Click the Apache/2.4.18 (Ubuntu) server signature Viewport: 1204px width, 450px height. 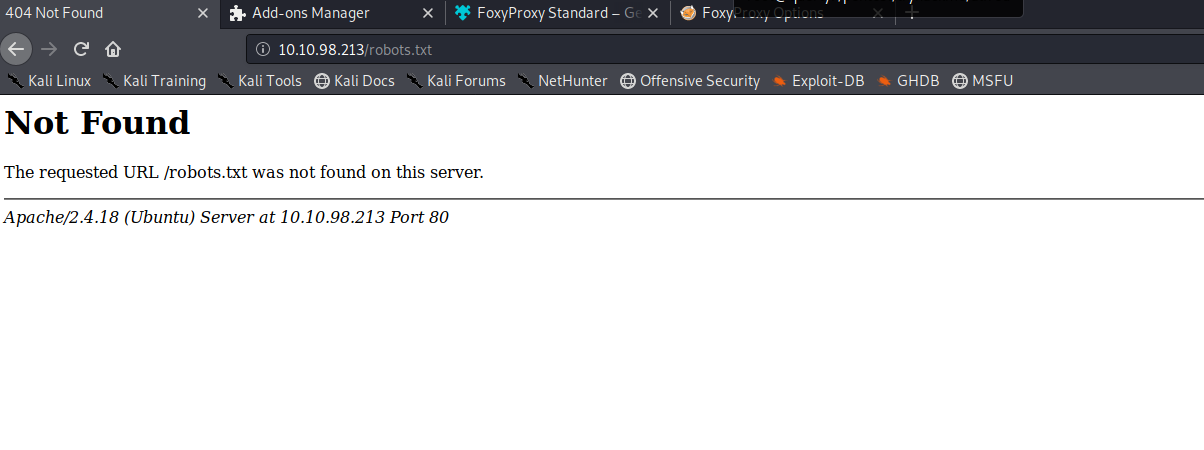pyautogui.click(x=226, y=217)
